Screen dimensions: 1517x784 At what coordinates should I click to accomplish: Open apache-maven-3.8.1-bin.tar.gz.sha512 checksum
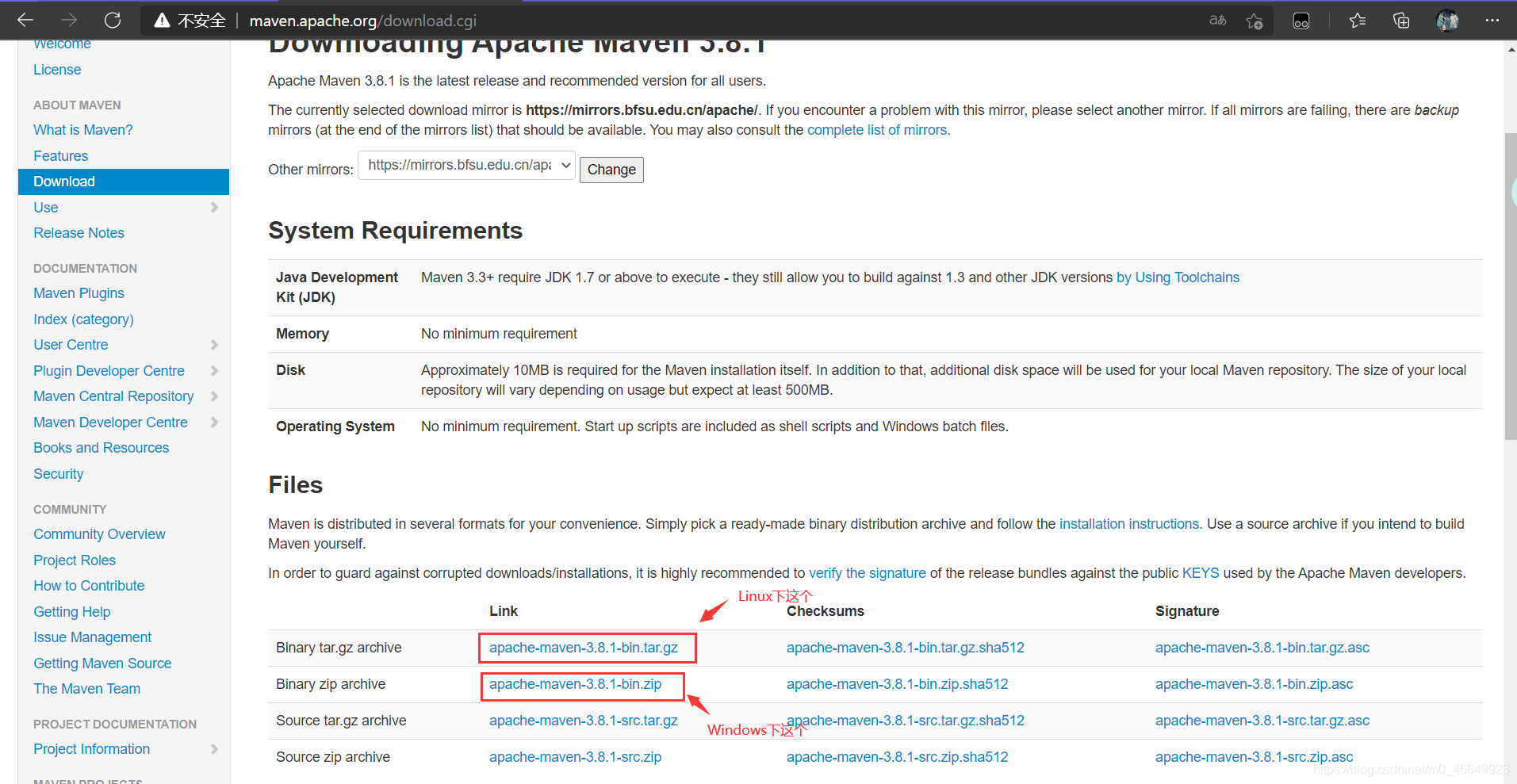(x=906, y=648)
